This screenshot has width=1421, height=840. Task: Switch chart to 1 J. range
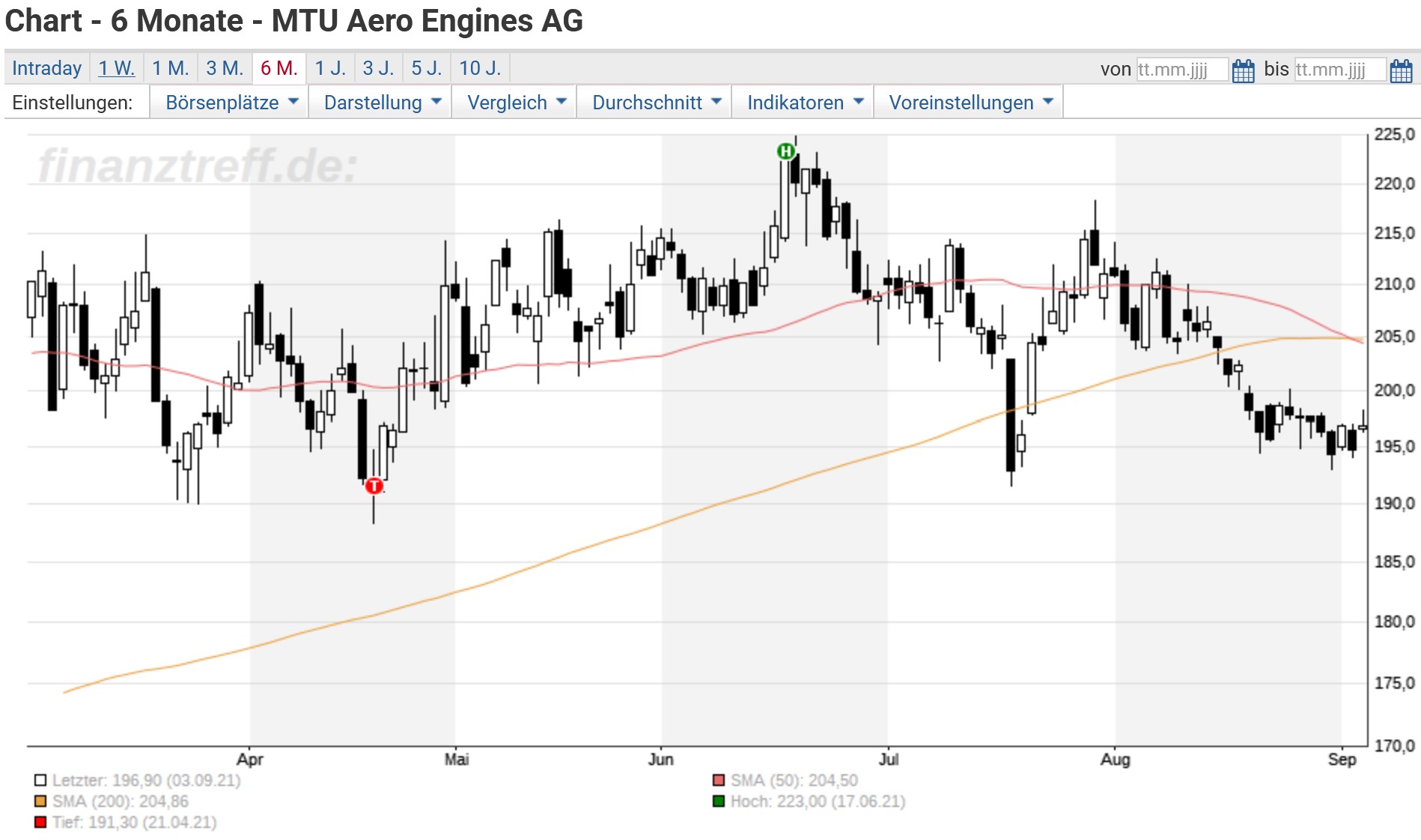point(330,68)
